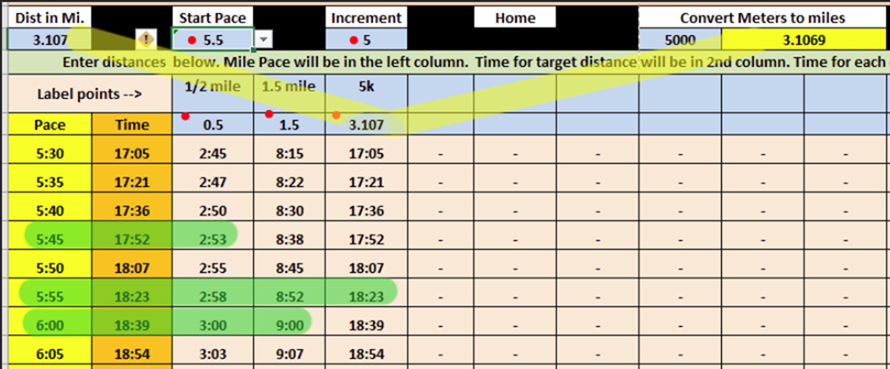
Task: Click the distance cell showing 0.5
Action: tap(213, 124)
